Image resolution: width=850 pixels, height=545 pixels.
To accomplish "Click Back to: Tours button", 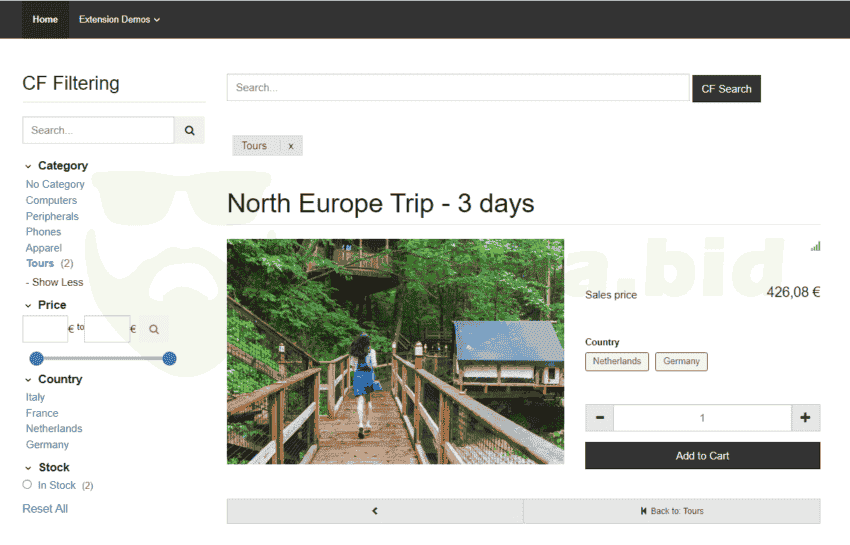I will (672, 511).
